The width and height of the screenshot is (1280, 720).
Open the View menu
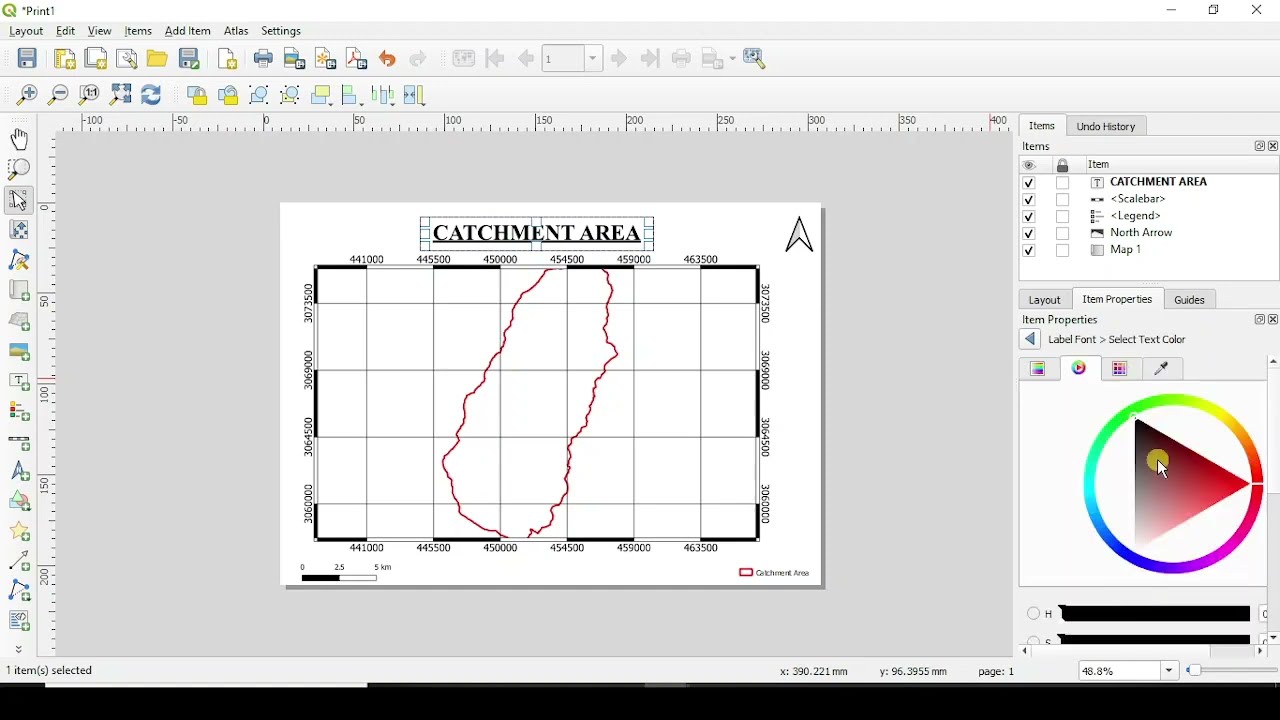tap(99, 32)
